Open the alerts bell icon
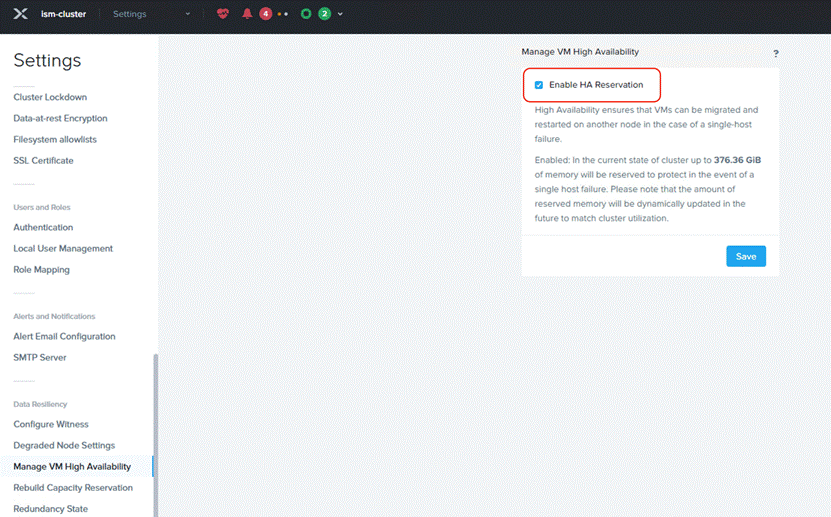Viewport: 831px width, 517px height. pyautogui.click(x=247, y=14)
